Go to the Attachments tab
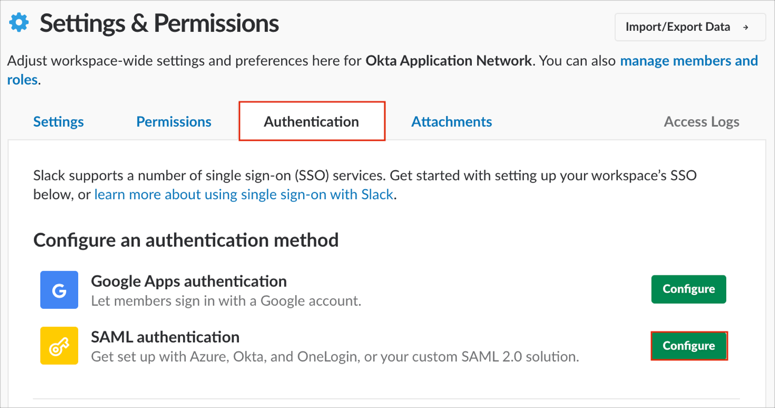 click(x=451, y=122)
